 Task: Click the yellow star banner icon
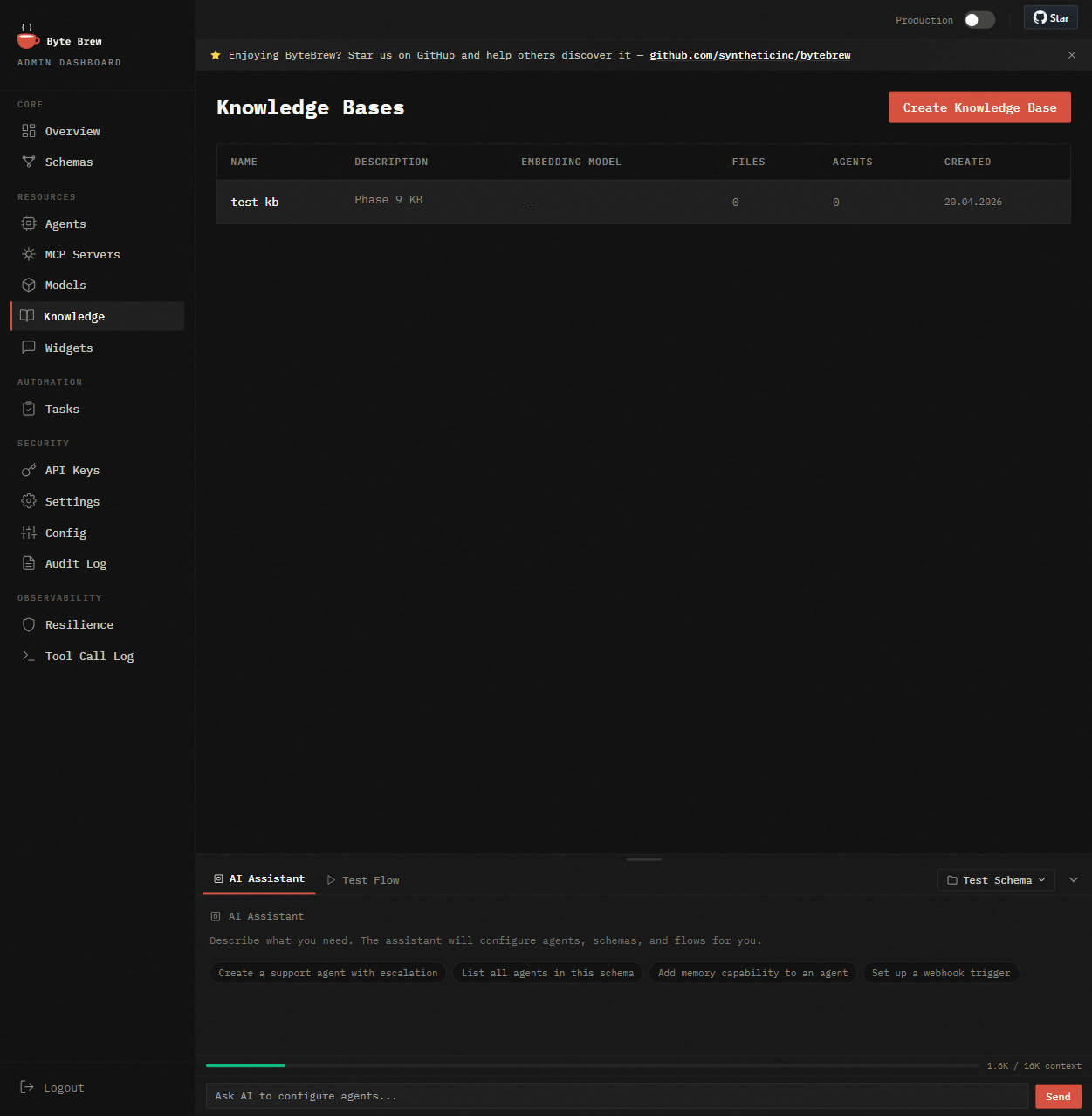coord(216,55)
